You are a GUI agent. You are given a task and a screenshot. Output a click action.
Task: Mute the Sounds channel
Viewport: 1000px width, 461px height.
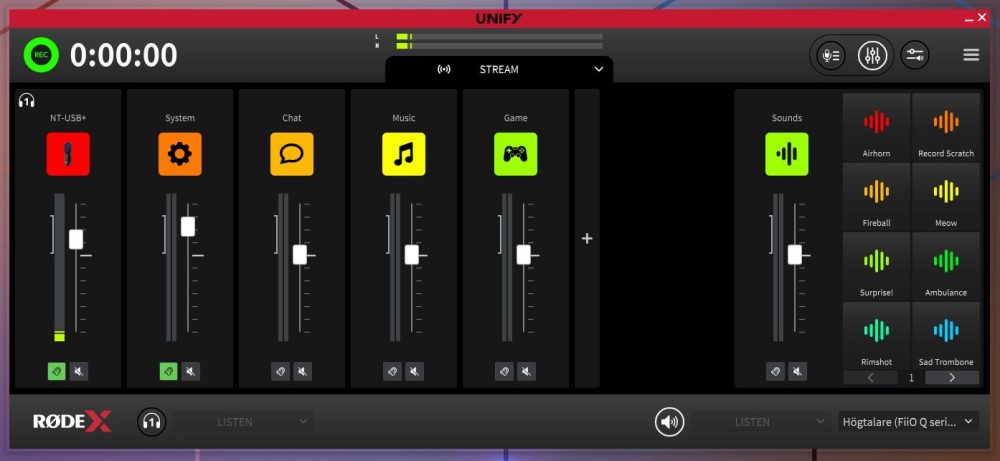click(798, 371)
